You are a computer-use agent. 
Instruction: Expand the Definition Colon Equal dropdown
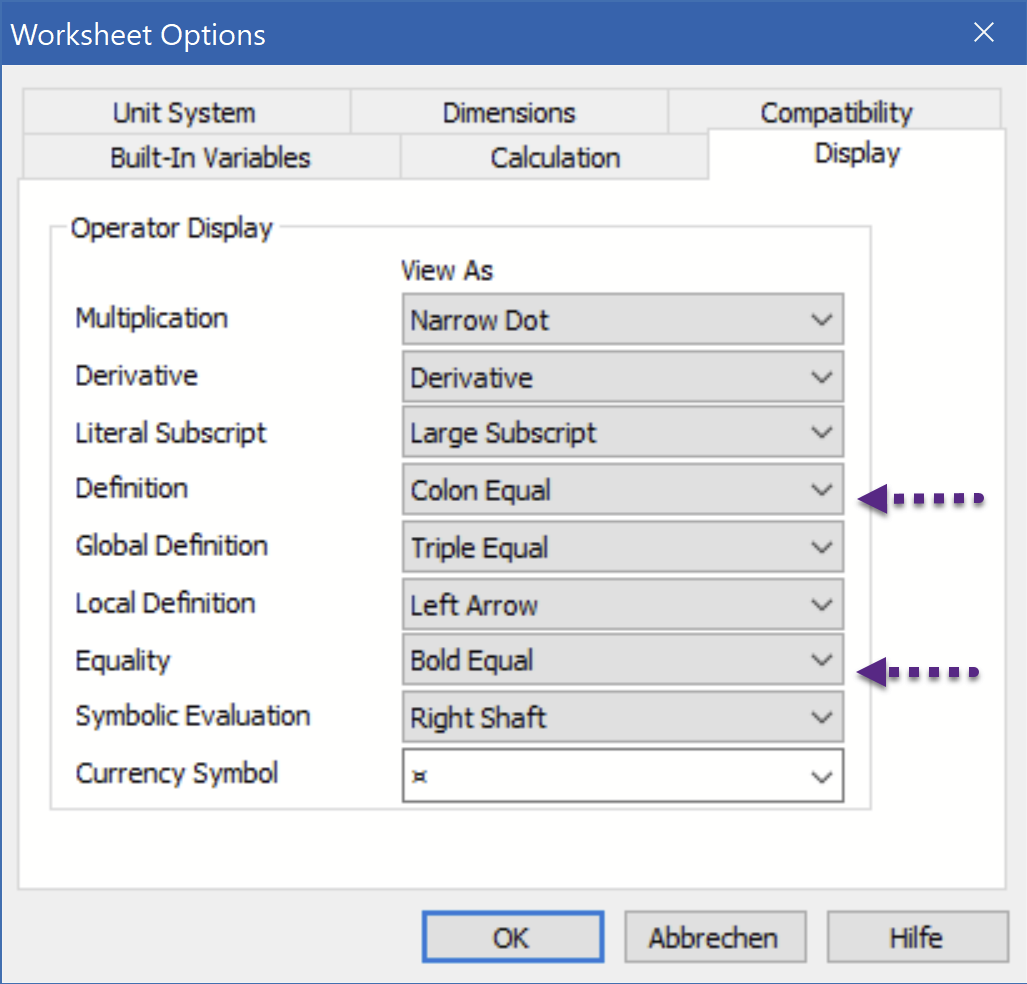pyautogui.click(x=622, y=491)
